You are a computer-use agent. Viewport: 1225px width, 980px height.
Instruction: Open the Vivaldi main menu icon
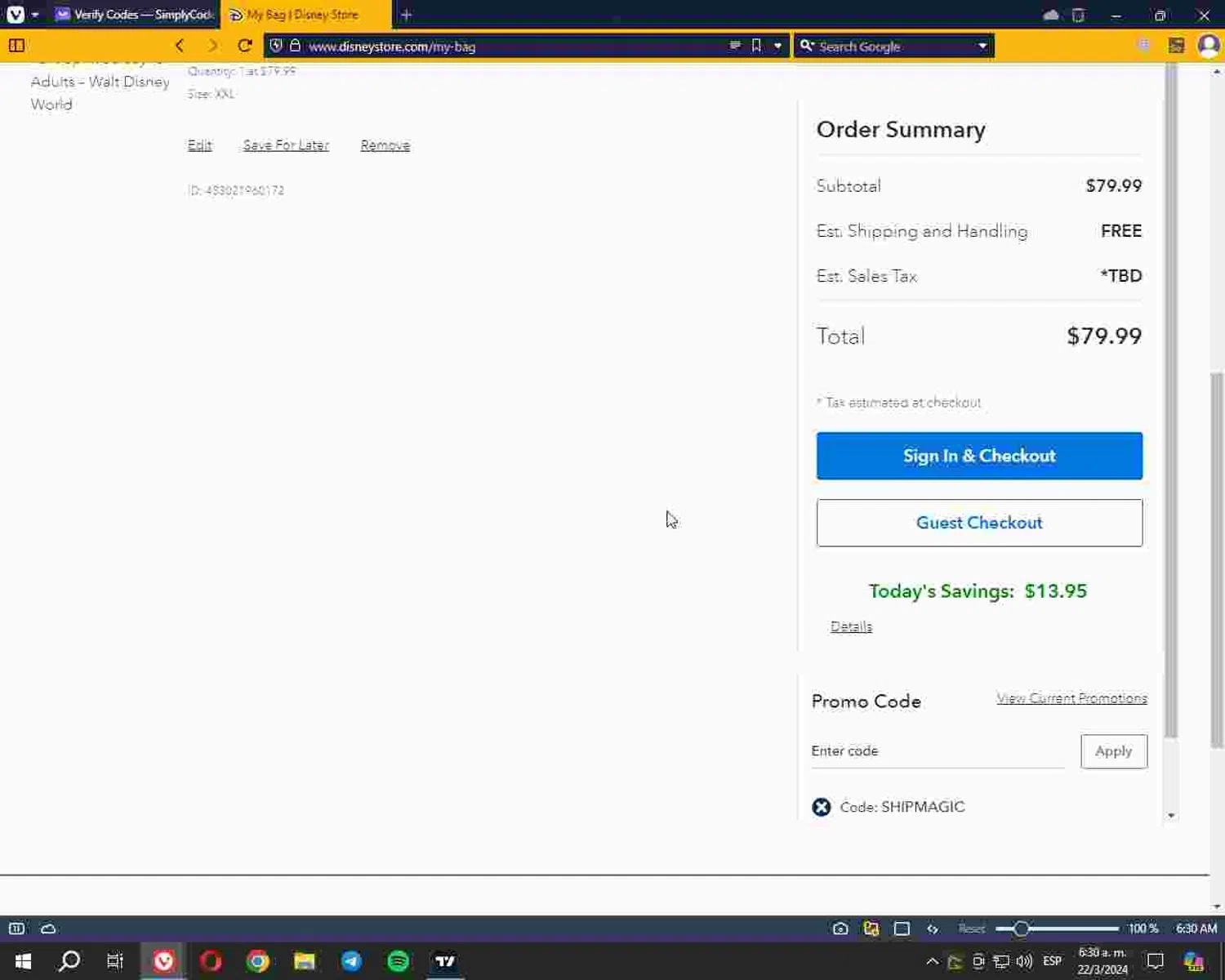(16, 15)
